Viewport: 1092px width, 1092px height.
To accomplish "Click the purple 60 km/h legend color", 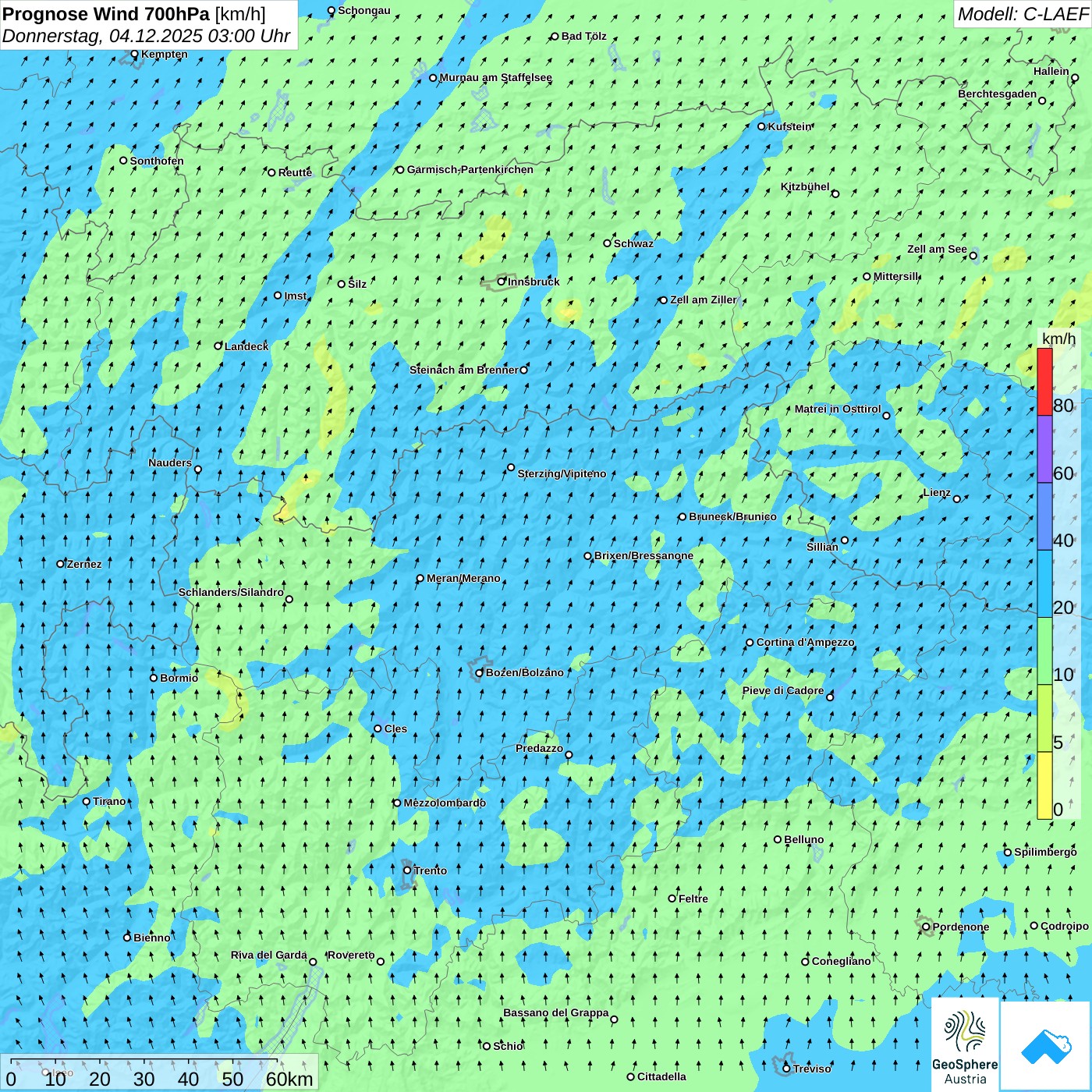I will (x=1044, y=449).
